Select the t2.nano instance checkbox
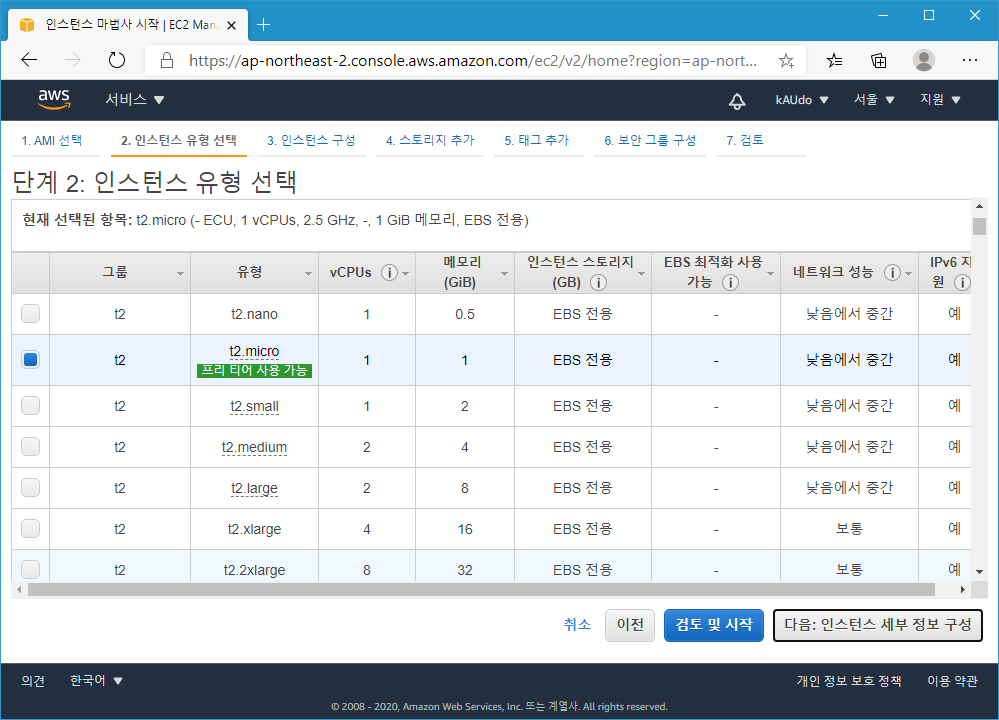999x720 pixels. tap(31, 313)
